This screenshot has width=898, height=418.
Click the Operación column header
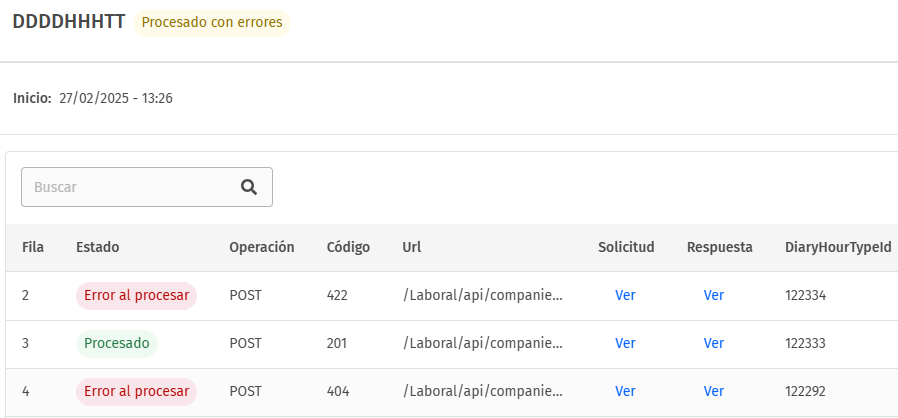262,247
